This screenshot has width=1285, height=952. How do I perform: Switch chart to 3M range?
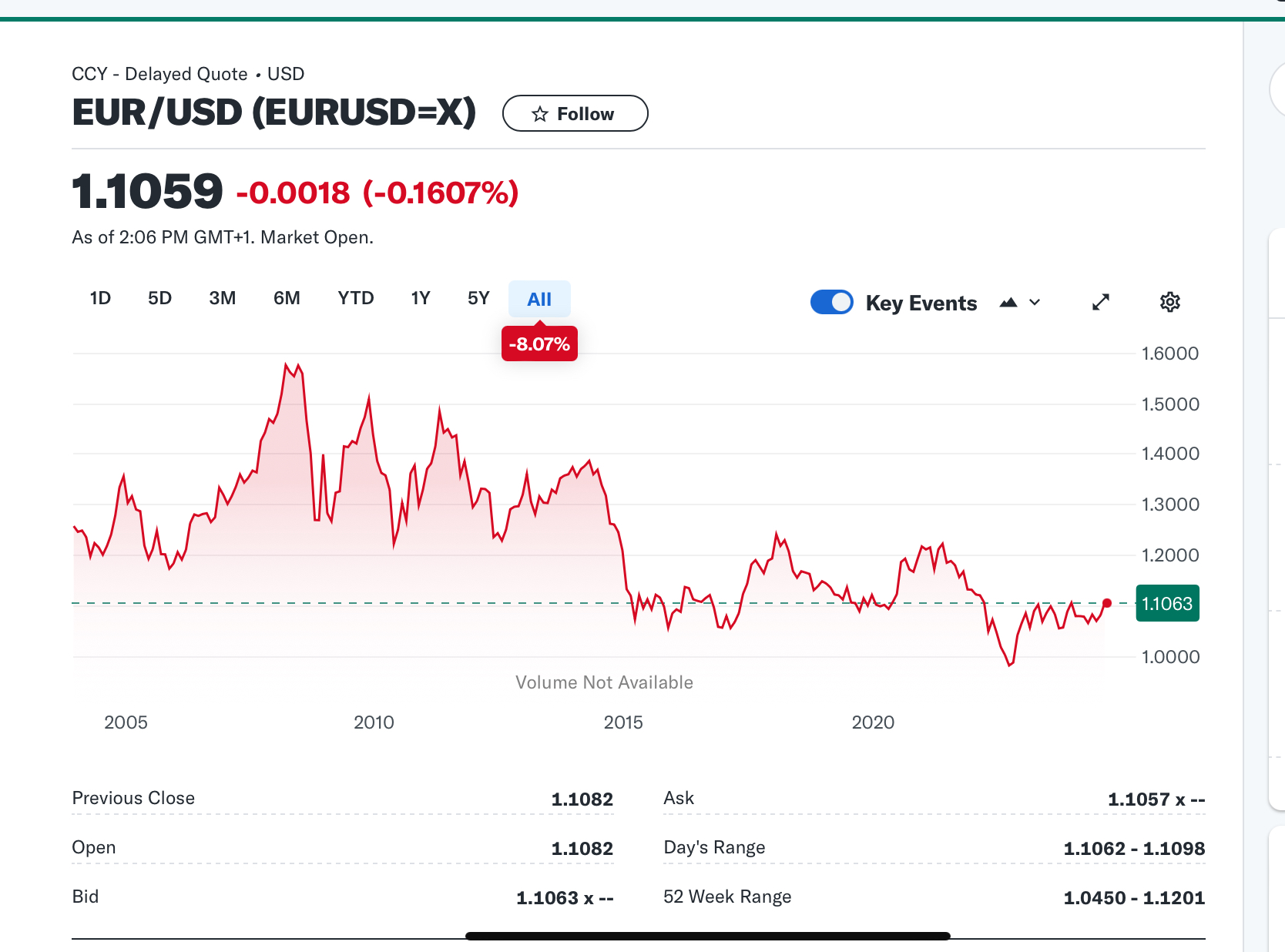(222, 299)
